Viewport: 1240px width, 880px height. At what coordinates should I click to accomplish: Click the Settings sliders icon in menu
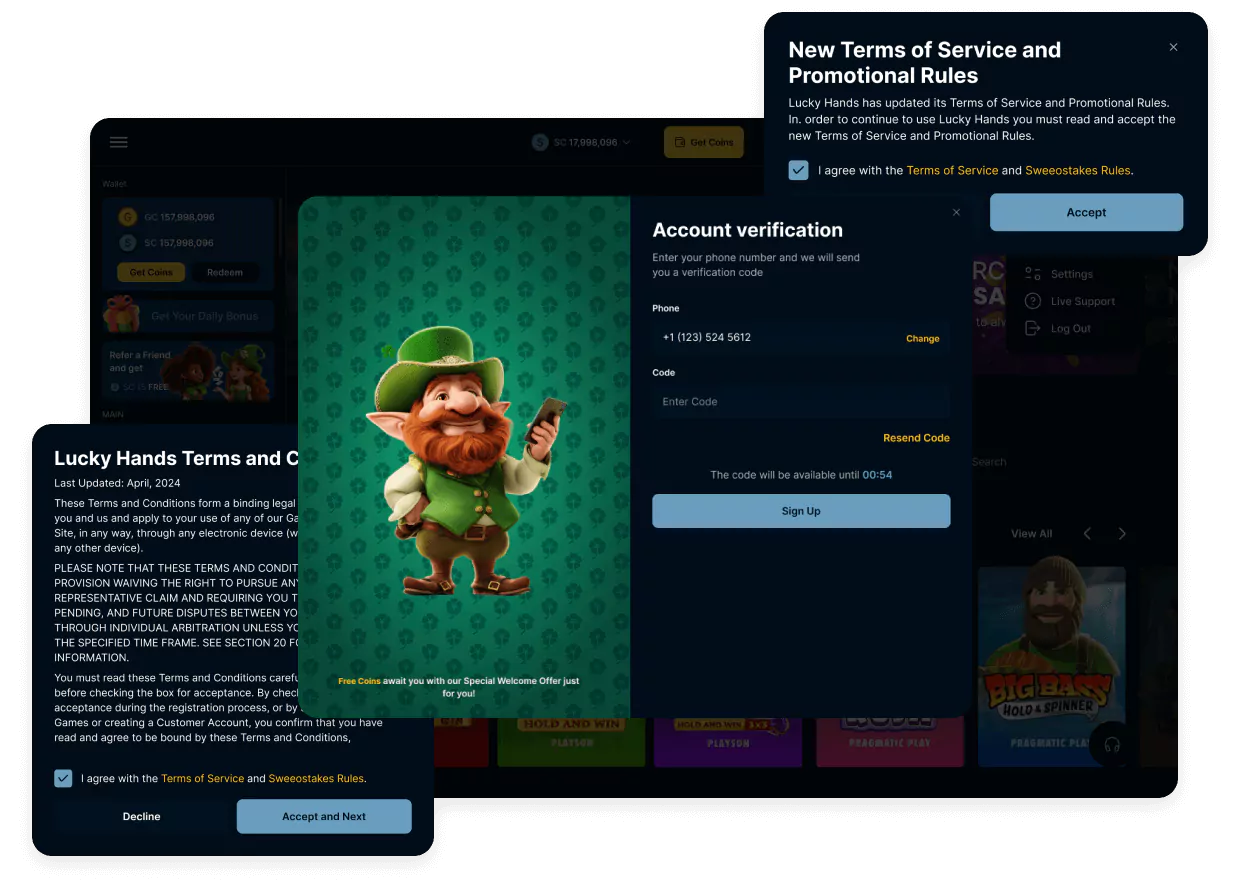(x=1033, y=273)
